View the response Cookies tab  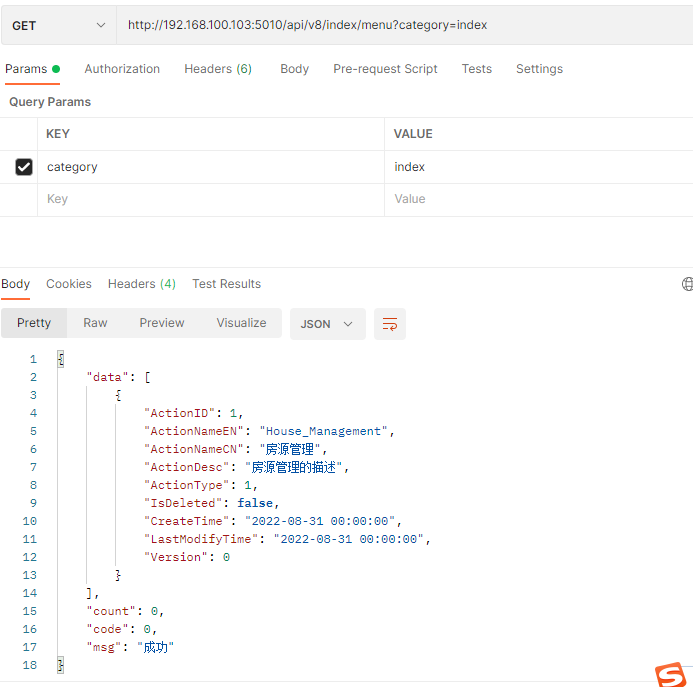coord(69,284)
